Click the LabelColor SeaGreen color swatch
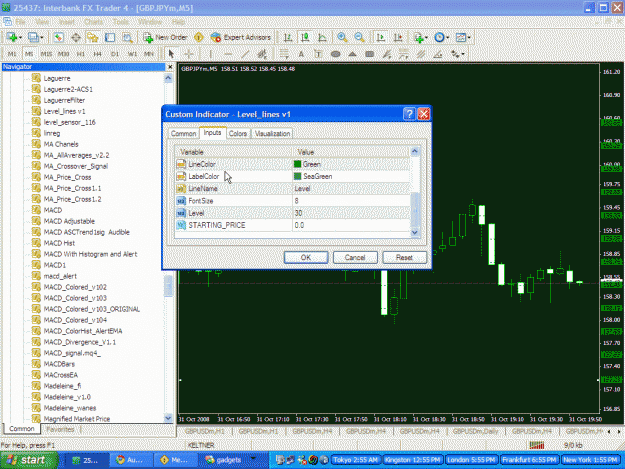This screenshot has height=469, width=625. 297,176
